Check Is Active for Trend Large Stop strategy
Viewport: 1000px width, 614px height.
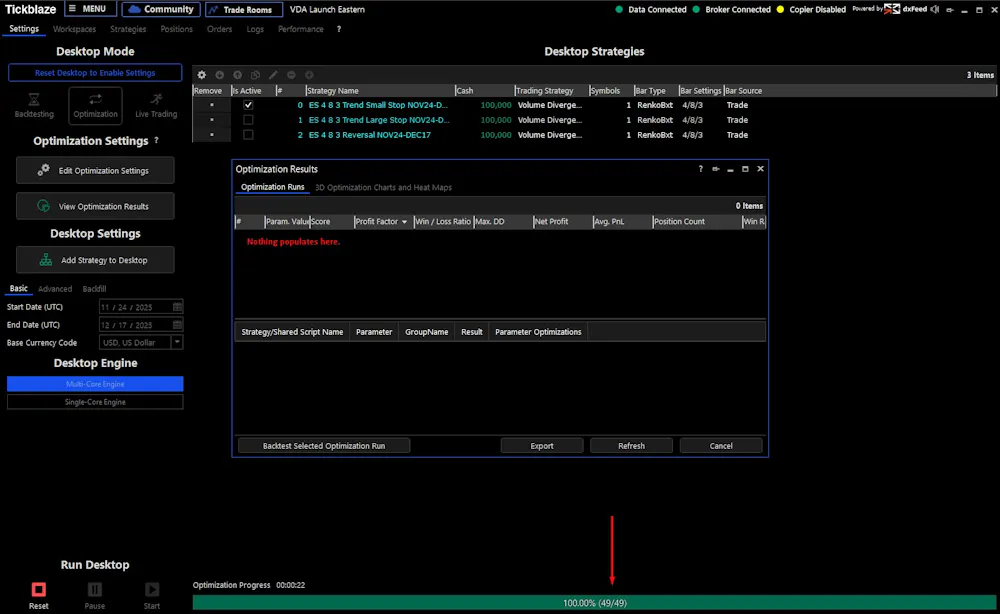[x=248, y=120]
